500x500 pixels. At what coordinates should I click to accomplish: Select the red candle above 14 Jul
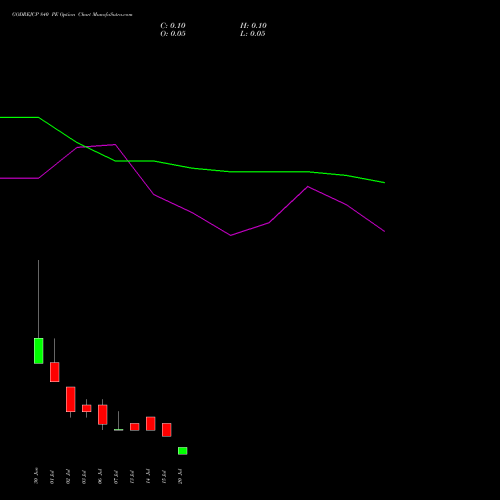click(151, 423)
